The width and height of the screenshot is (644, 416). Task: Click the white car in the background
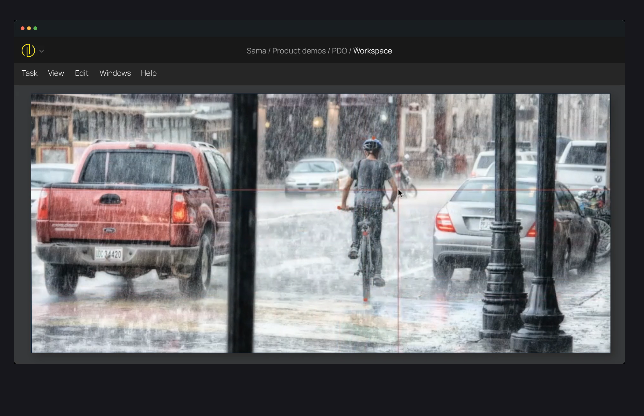[x=315, y=175]
